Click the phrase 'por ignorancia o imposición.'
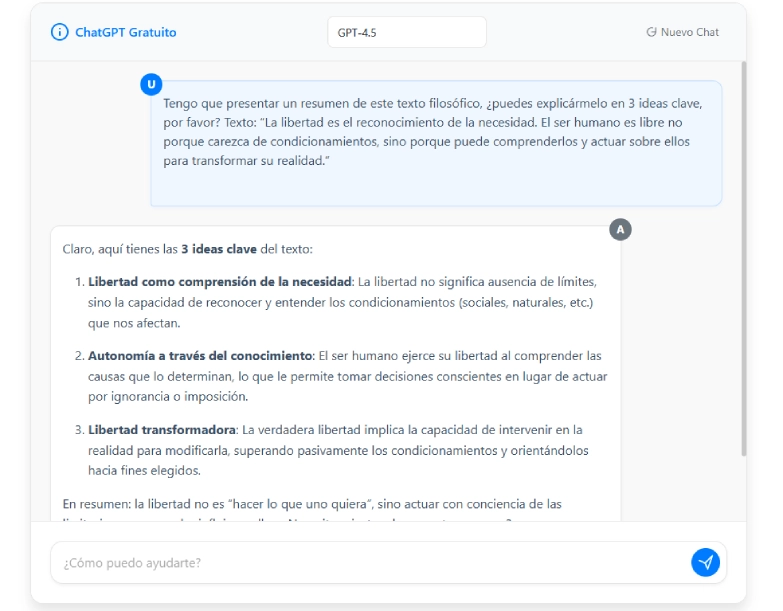This screenshot has width=783, height=611. (168, 397)
